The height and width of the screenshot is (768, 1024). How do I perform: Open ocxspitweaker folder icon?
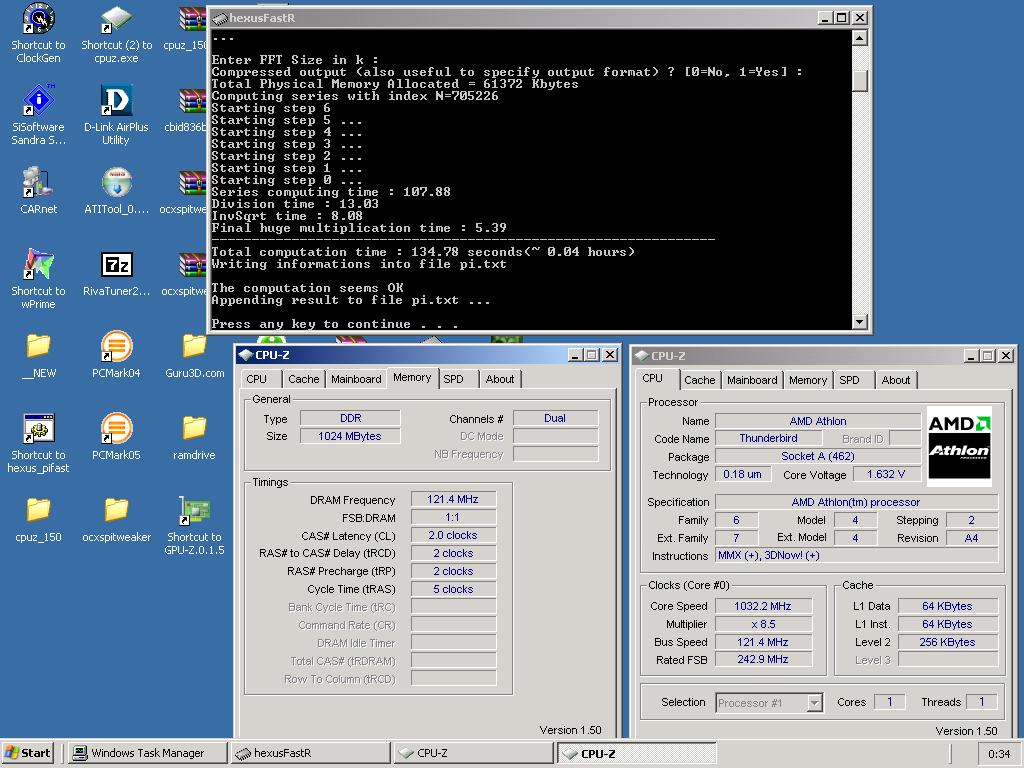(116, 510)
